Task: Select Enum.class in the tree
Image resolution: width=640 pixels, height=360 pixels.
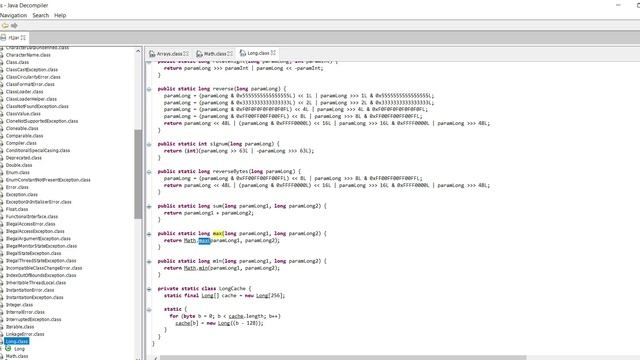Action: [18, 172]
